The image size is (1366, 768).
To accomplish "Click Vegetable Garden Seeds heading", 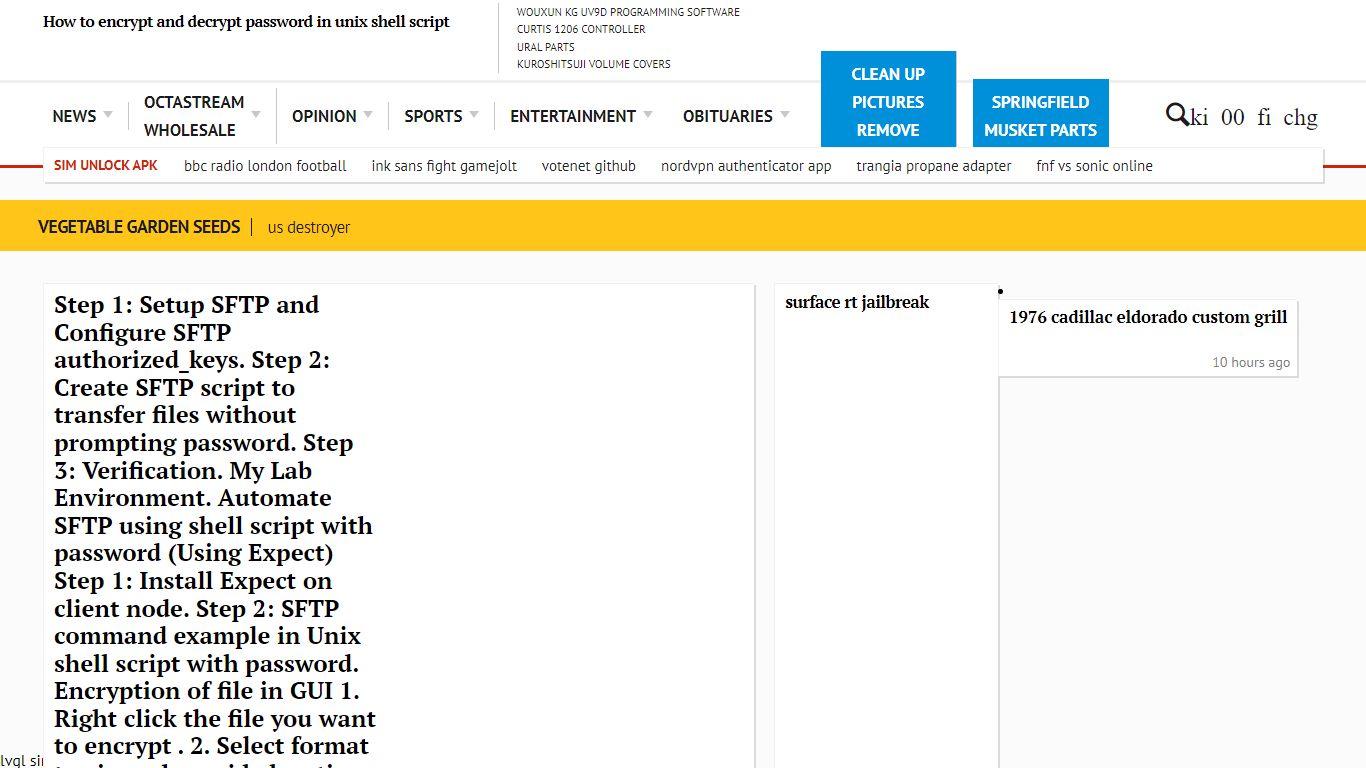I will click(139, 227).
